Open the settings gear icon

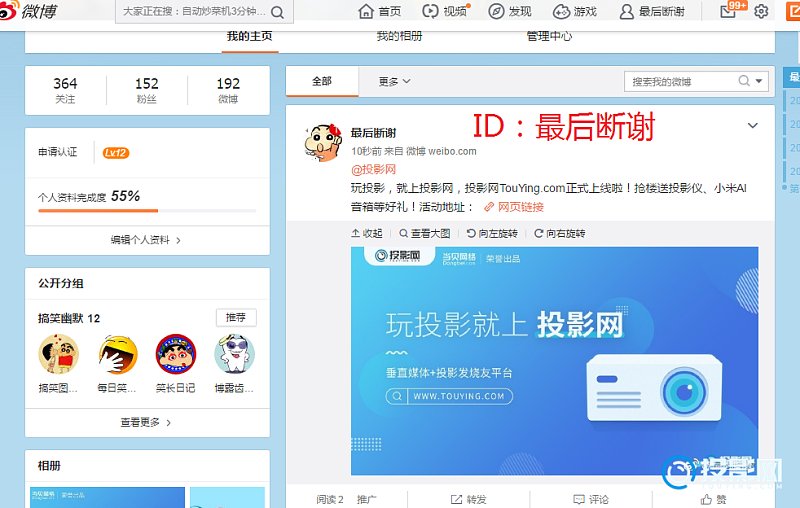click(x=761, y=11)
